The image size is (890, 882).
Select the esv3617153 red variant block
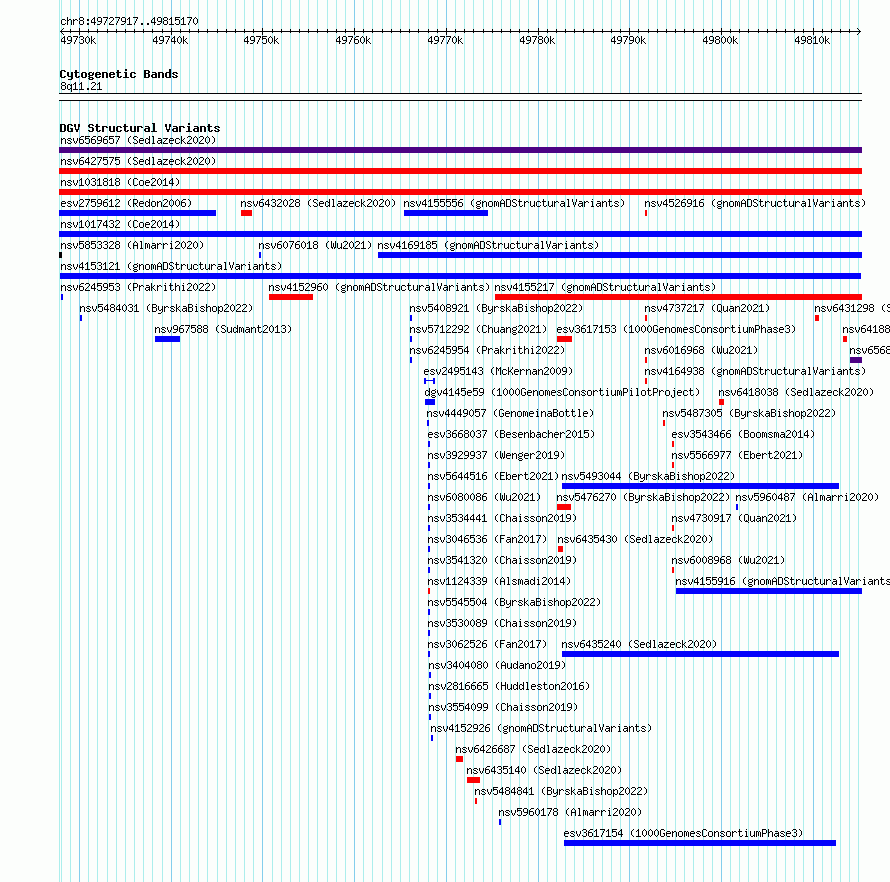[564, 339]
